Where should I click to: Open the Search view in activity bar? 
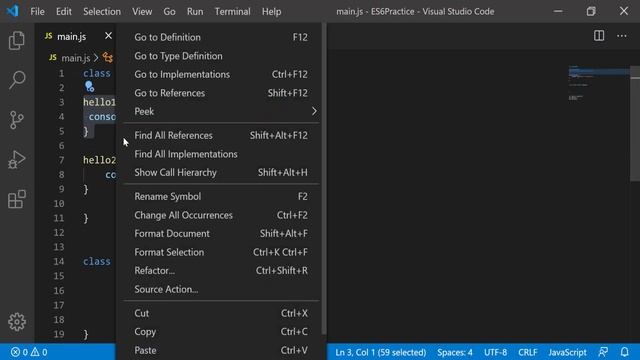coord(17,80)
